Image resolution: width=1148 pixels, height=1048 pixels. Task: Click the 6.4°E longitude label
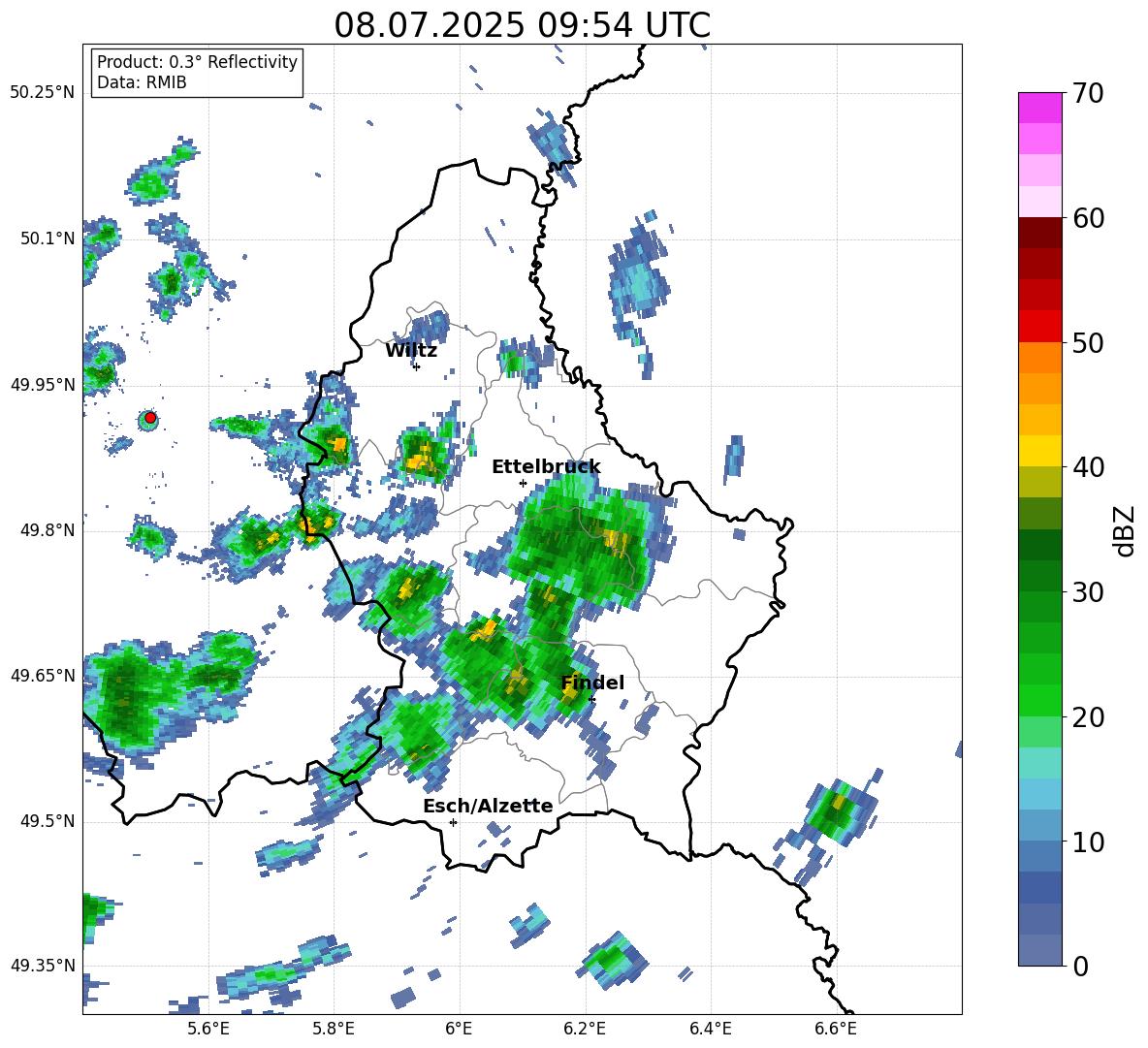(710, 1029)
